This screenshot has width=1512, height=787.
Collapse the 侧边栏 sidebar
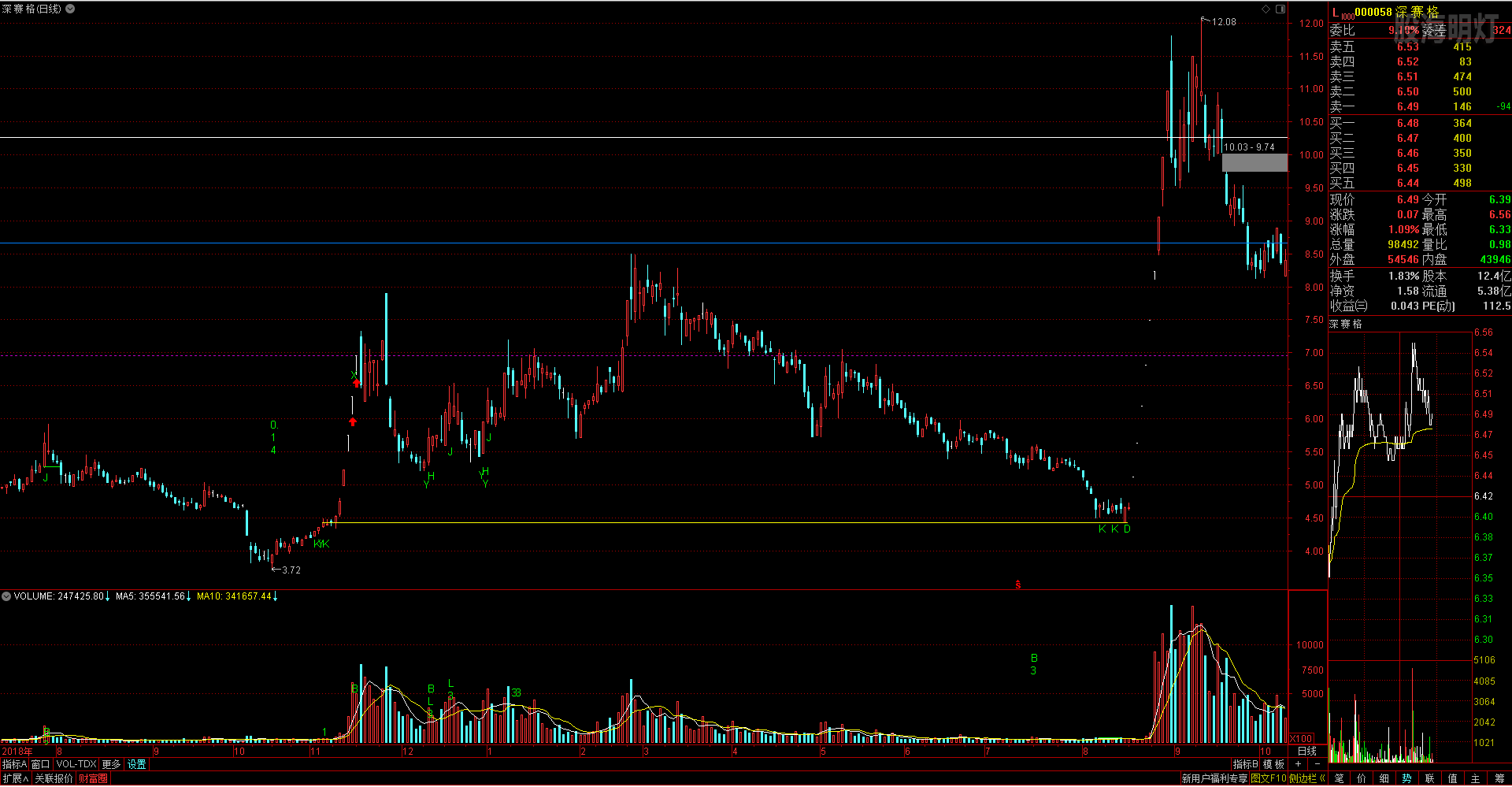1307,778
